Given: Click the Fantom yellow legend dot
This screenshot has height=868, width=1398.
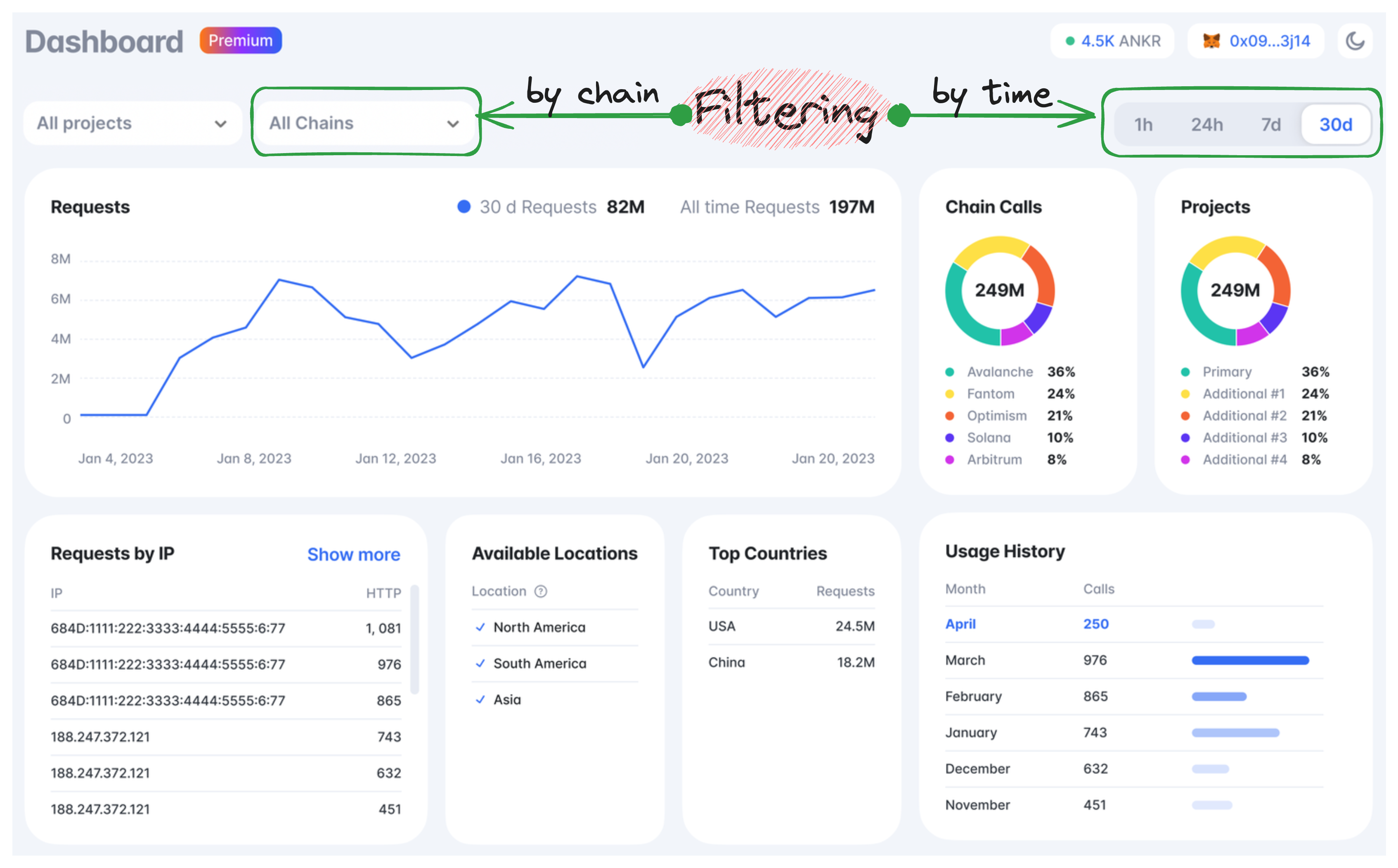Looking at the screenshot, I should [950, 394].
